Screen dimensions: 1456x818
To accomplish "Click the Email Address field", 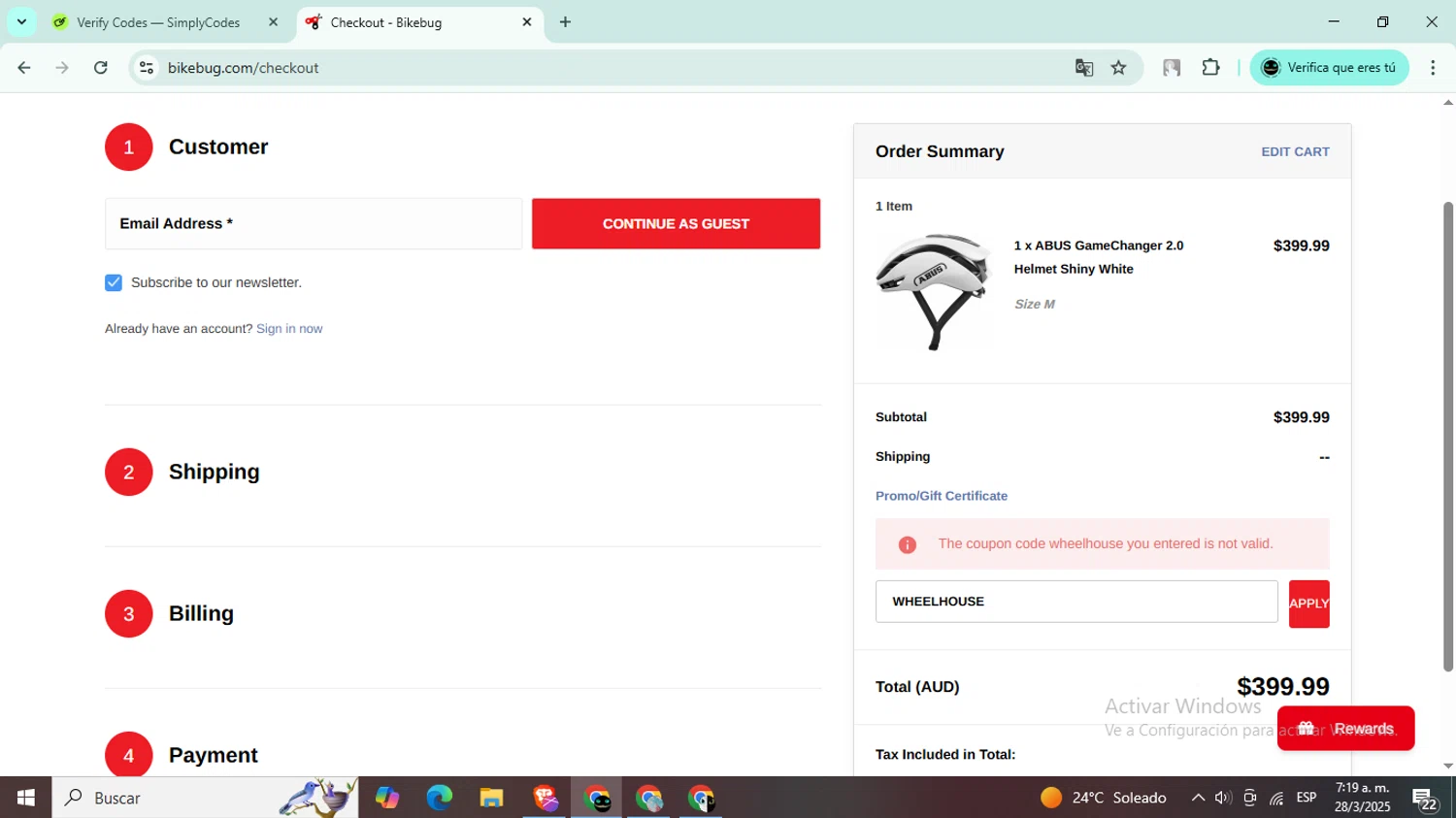I will pyautogui.click(x=314, y=223).
